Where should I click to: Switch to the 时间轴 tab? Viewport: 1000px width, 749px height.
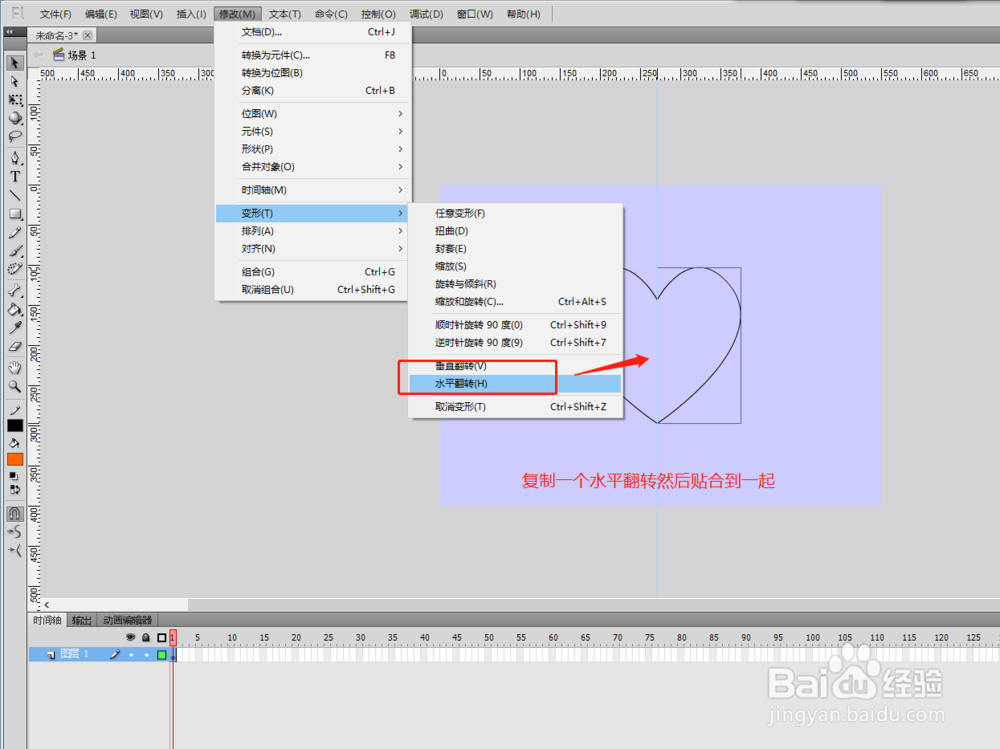click(47, 620)
